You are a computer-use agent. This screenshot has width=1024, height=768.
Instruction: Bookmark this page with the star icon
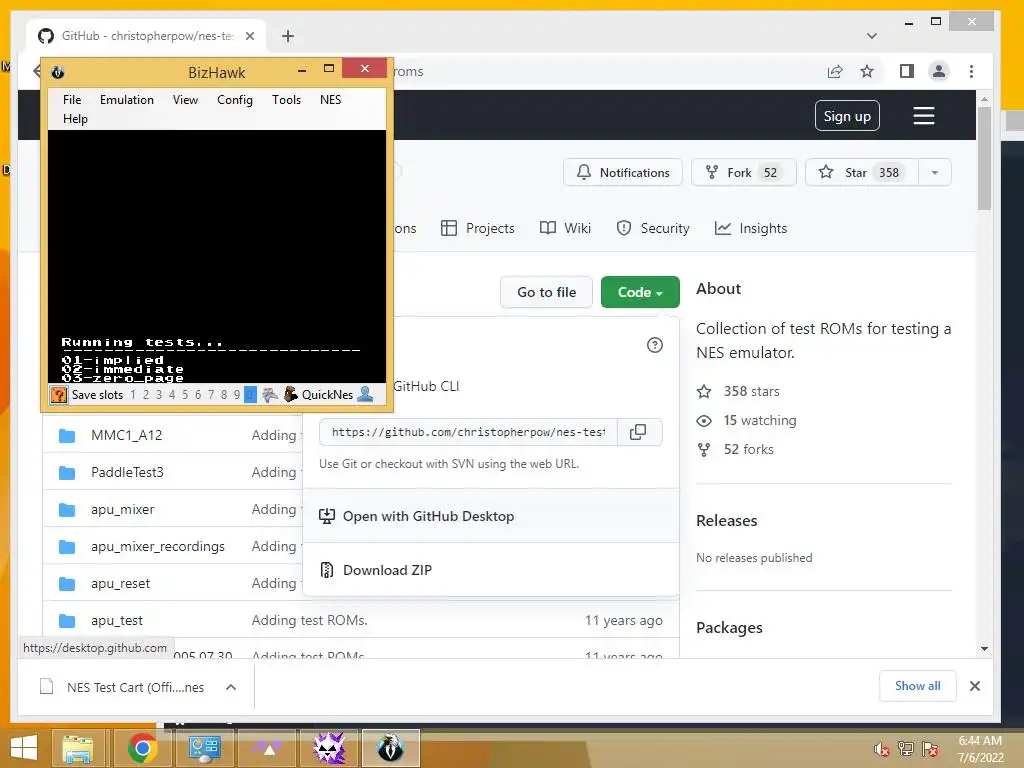pos(867,71)
